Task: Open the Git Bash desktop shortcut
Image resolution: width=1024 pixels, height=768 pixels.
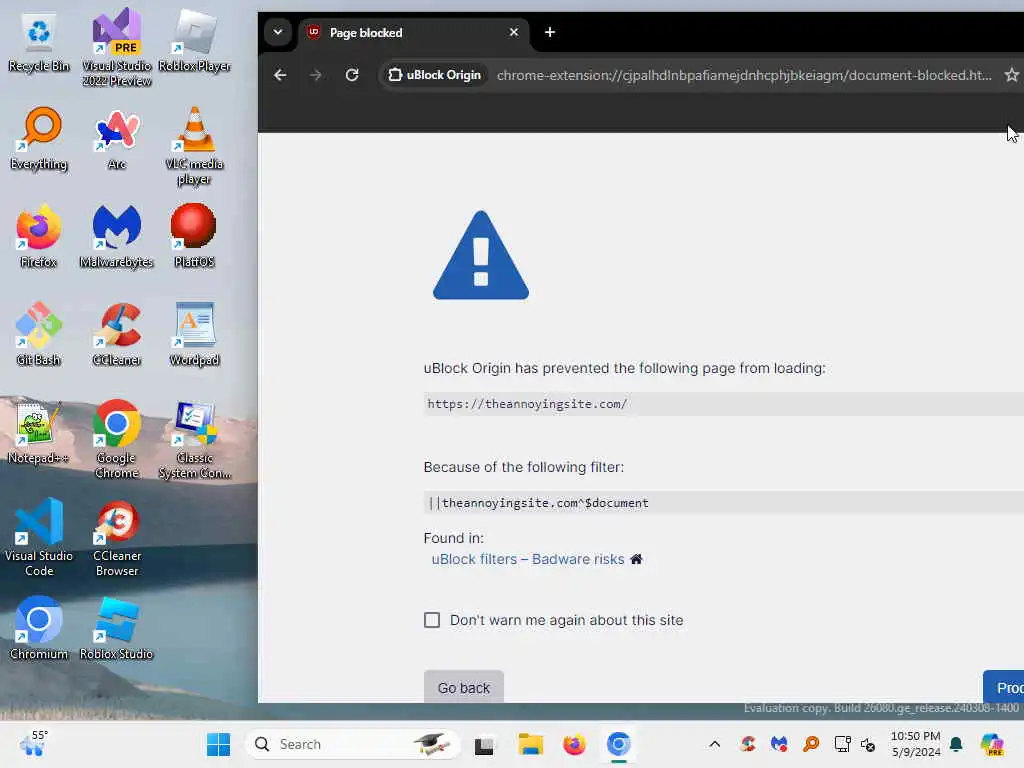Action: [39, 334]
